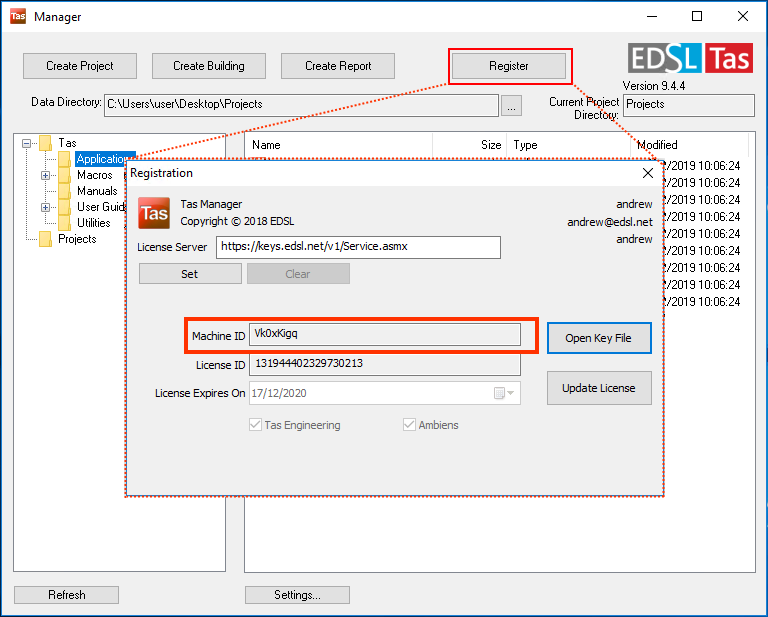Expand the User Guide tree node
The image size is (768, 617).
(45, 207)
